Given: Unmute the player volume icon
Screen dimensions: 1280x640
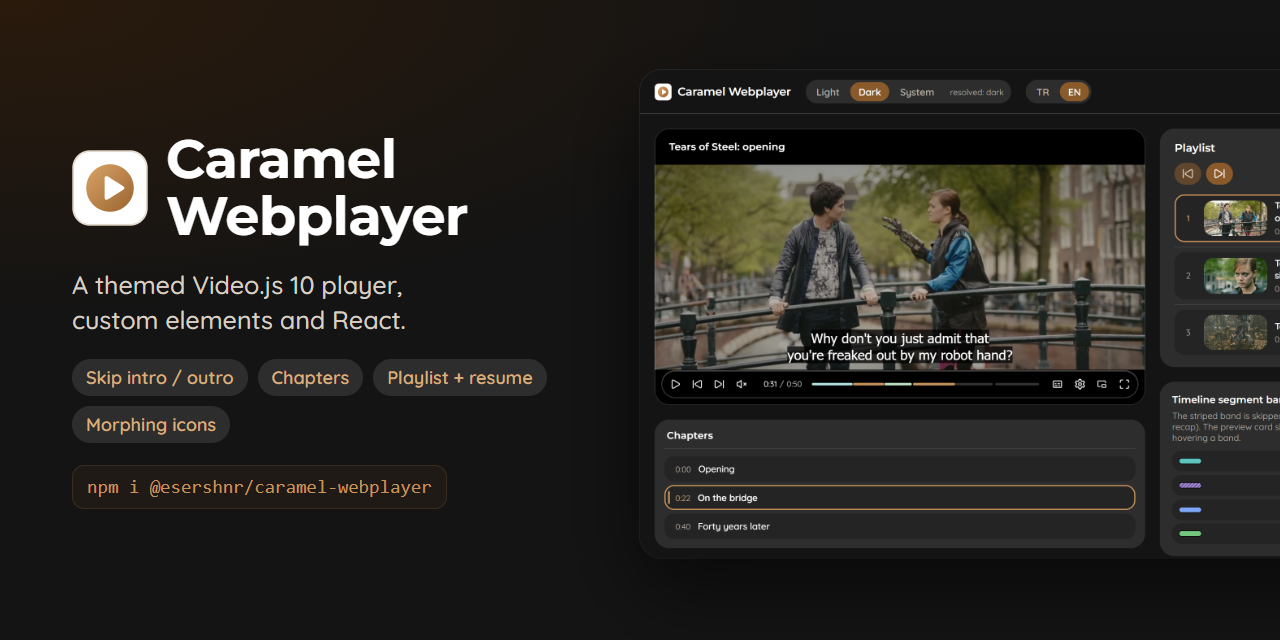Looking at the screenshot, I should tap(741, 384).
